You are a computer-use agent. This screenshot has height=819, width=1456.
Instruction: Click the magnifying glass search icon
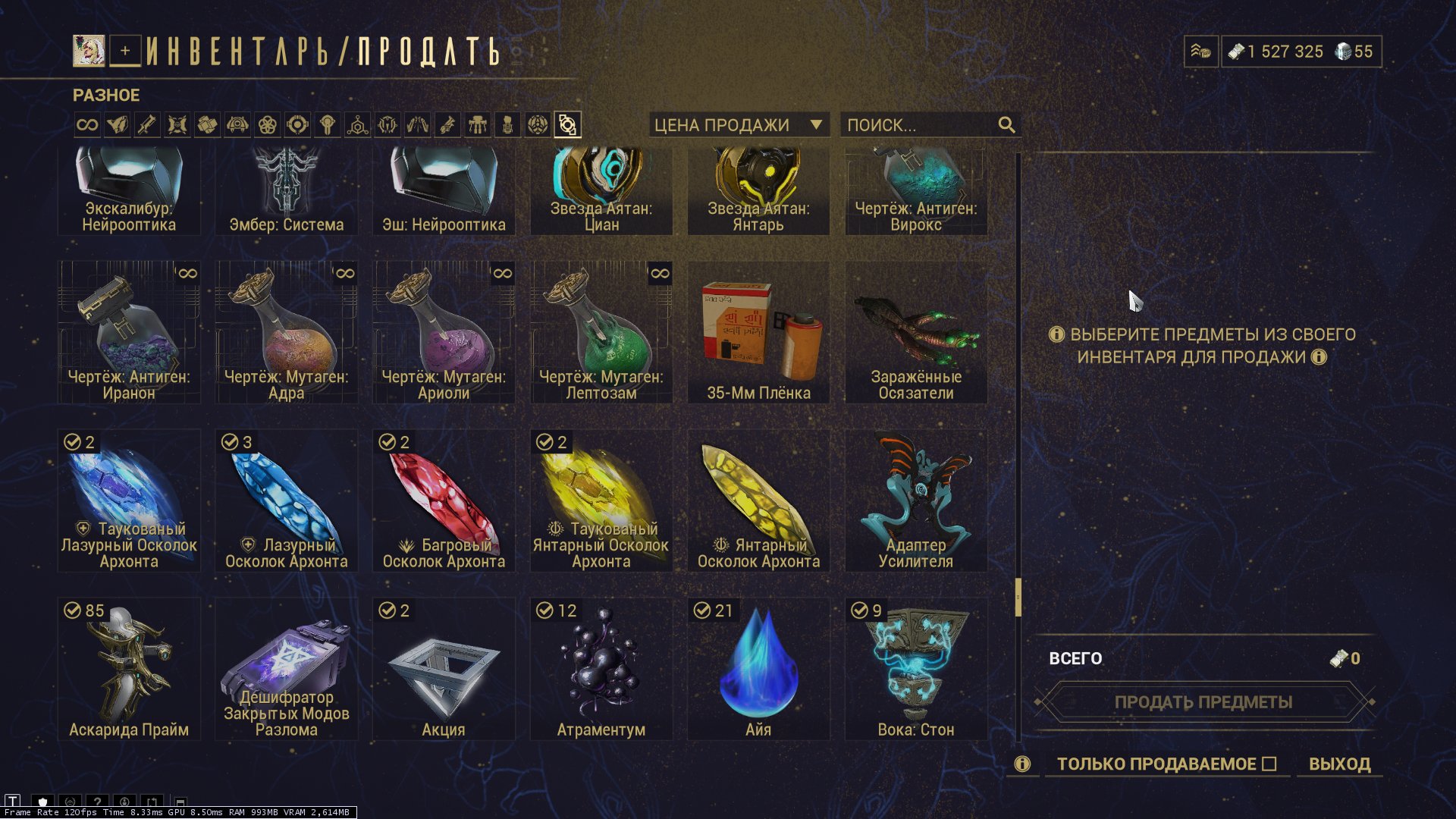[x=1006, y=124]
